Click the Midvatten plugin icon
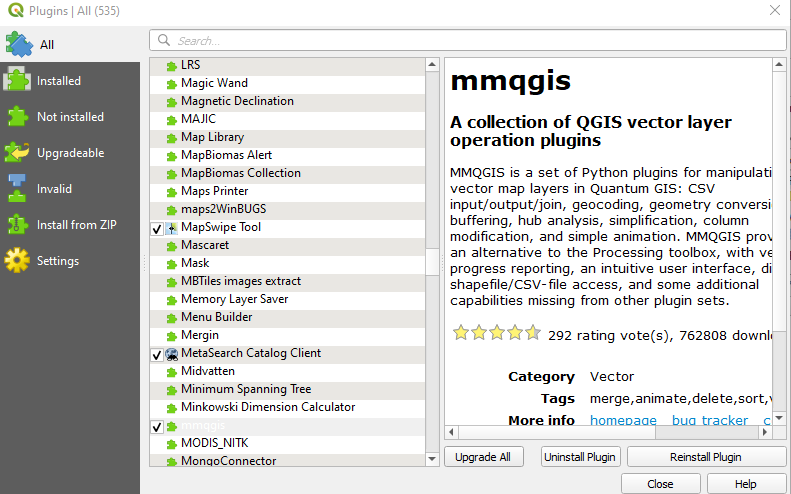The image size is (791, 494). point(172,372)
